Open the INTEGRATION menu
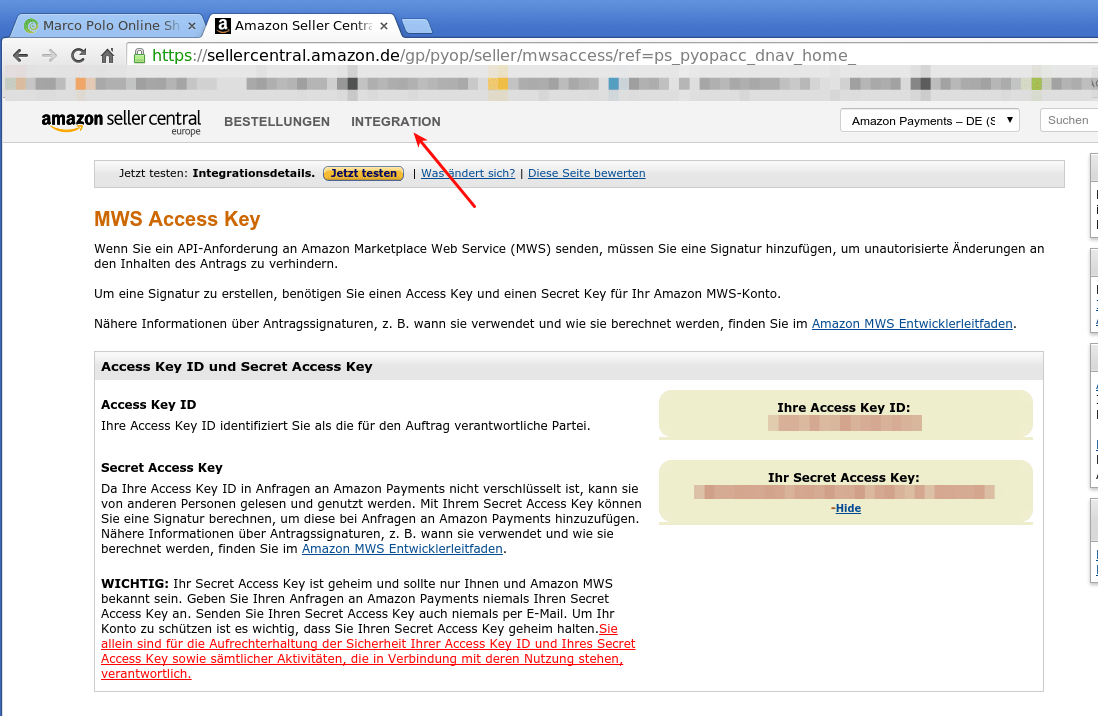The image size is (1098, 716). click(x=395, y=122)
